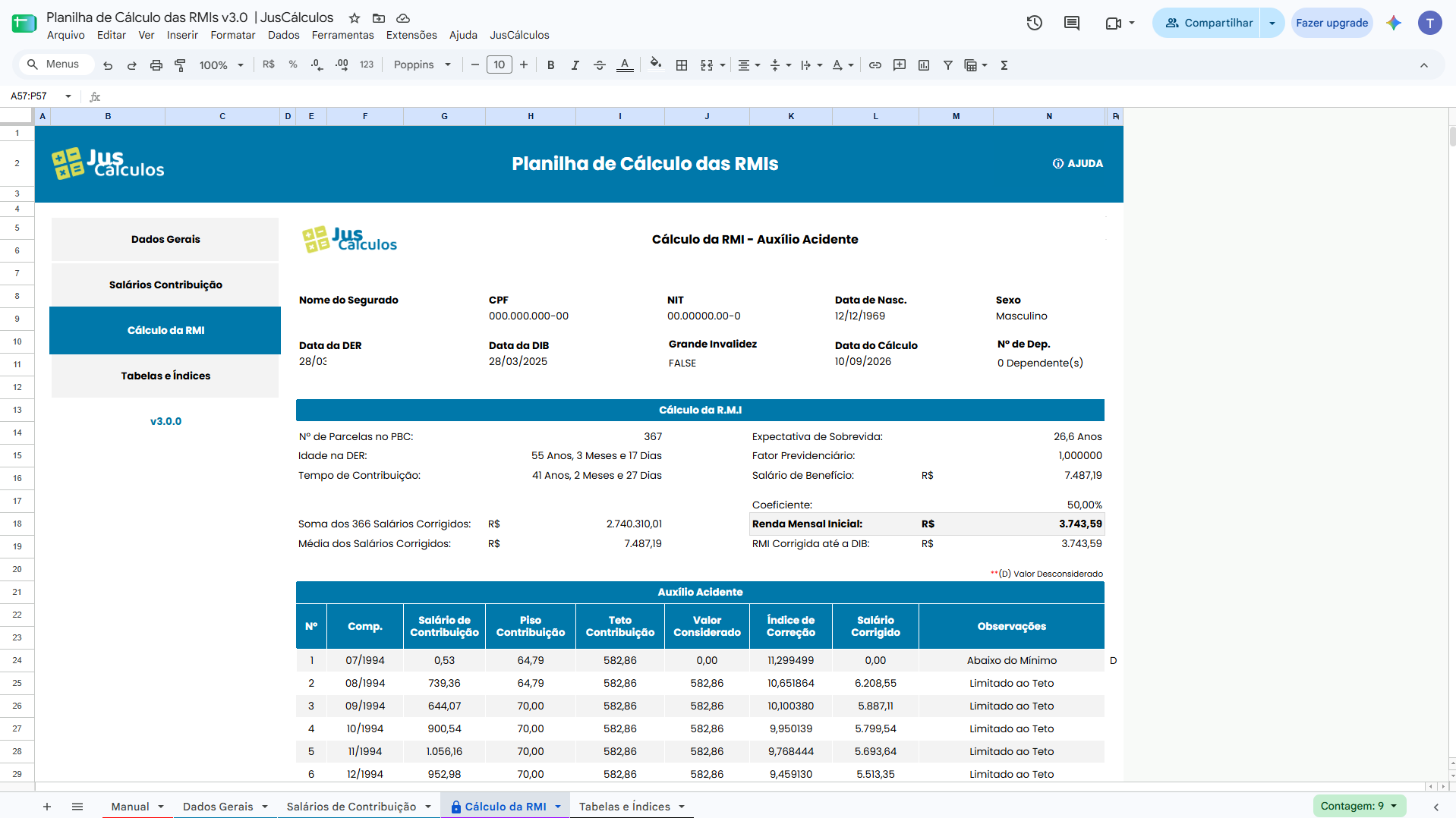Open Gemini assistant icon

pyautogui.click(x=1394, y=23)
